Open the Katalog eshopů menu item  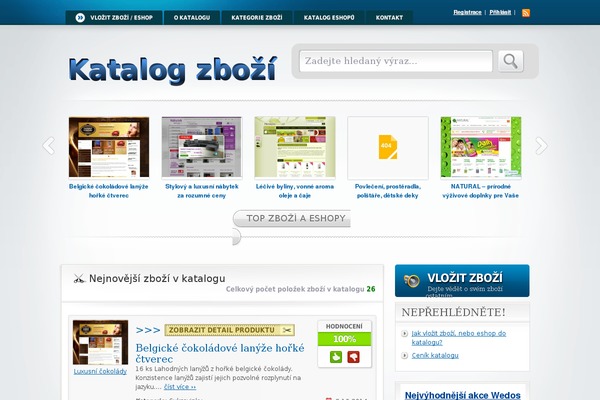(x=329, y=18)
